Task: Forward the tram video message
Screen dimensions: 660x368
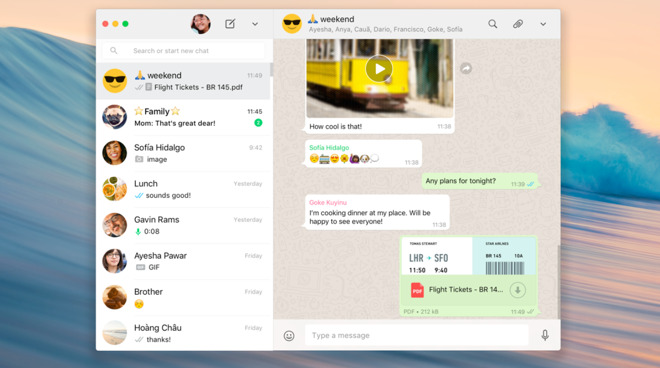Action: [x=466, y=68]
